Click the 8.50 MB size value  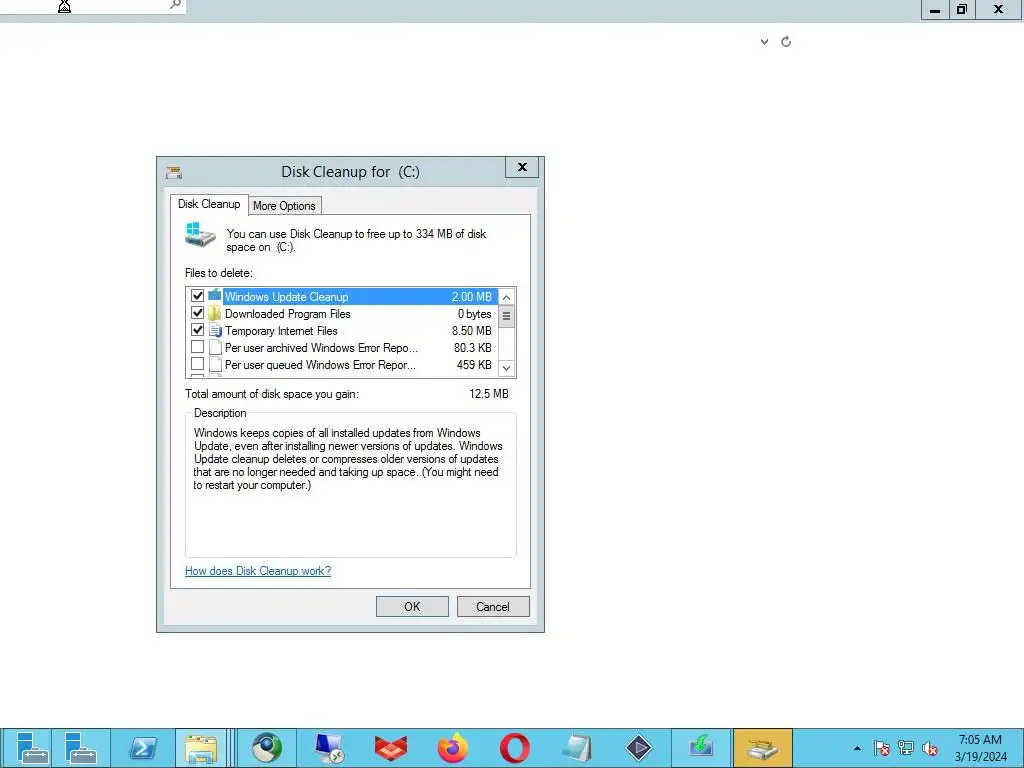(472, 330)
